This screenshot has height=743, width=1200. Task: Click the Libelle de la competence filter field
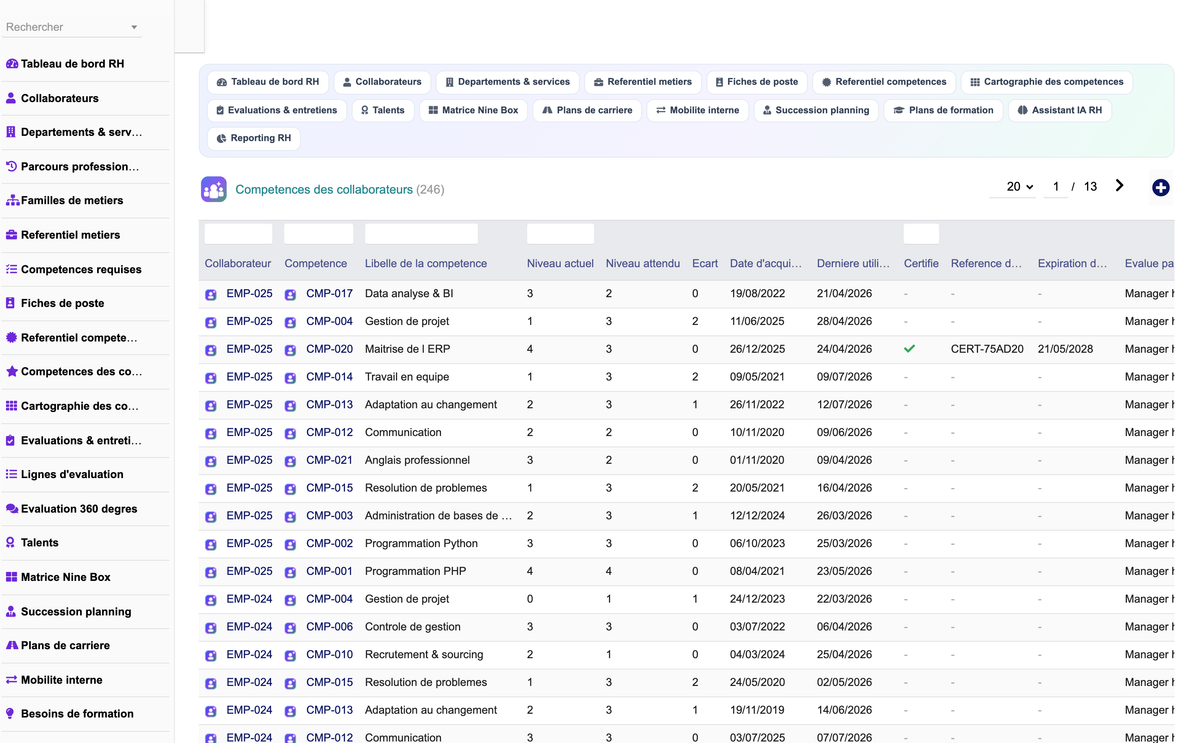coord(421,234)
